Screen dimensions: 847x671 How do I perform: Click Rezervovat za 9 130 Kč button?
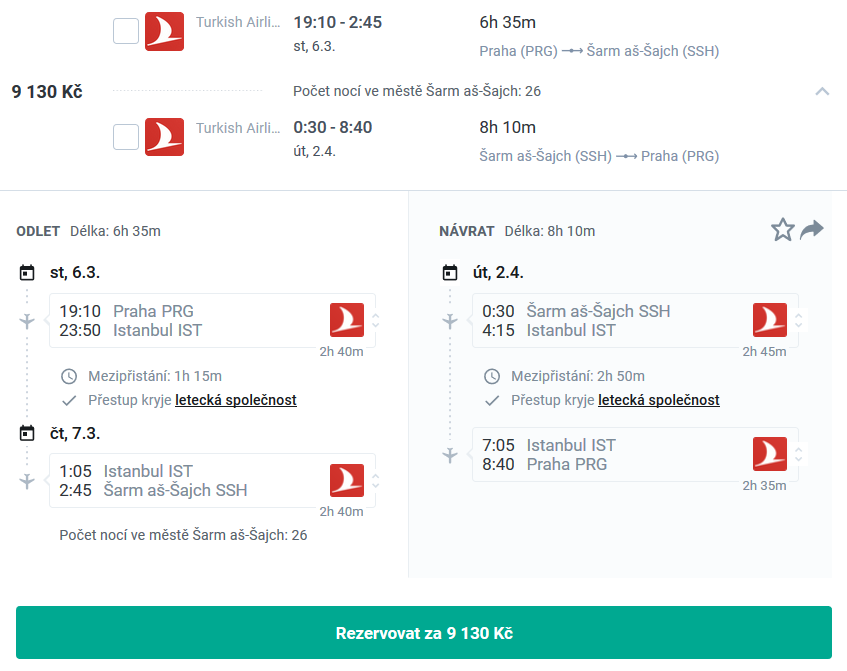coord(424,633)
